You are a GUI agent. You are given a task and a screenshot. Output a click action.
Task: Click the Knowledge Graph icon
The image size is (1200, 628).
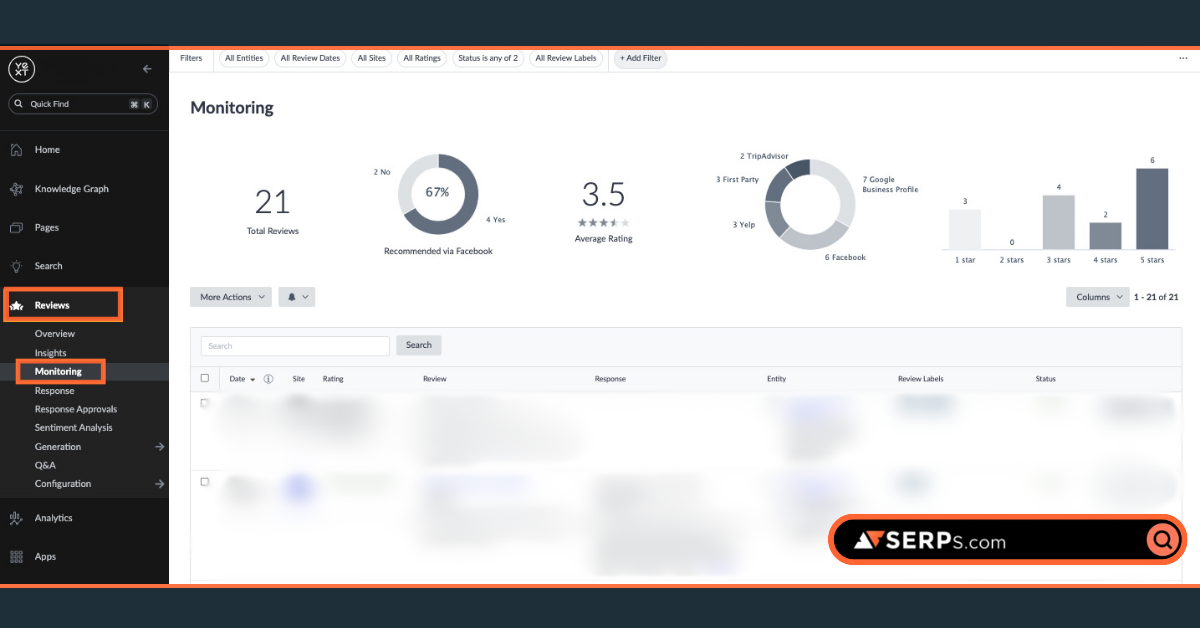(16, 189)
